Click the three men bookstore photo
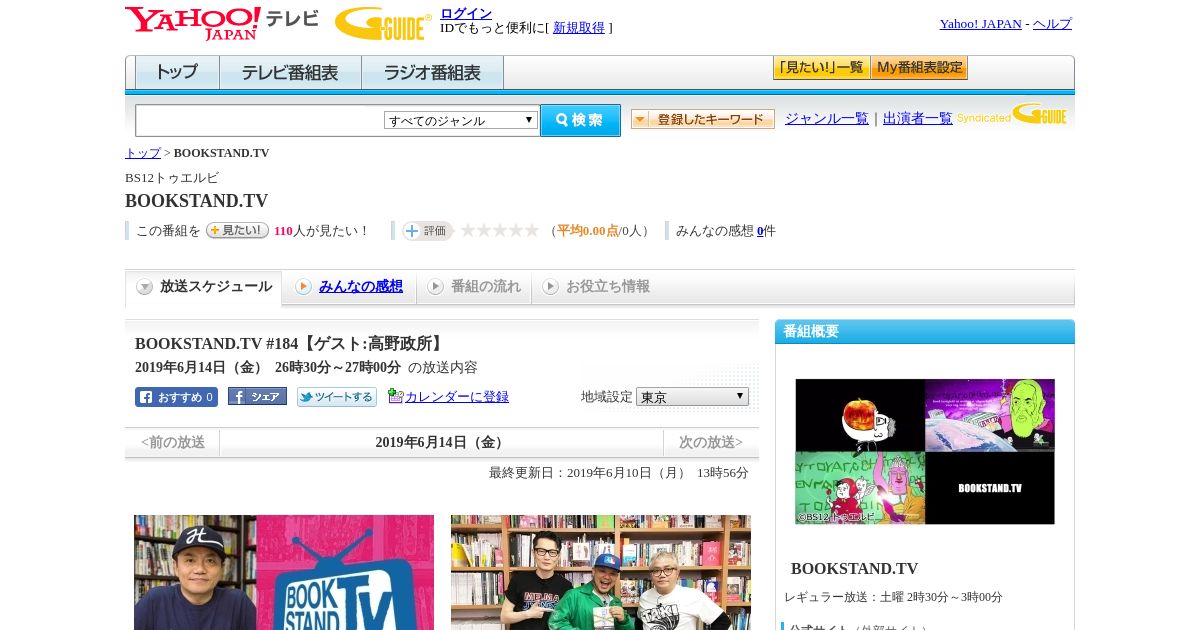Viewport: 1200px width, 630px height. click(x=601, y=572)
